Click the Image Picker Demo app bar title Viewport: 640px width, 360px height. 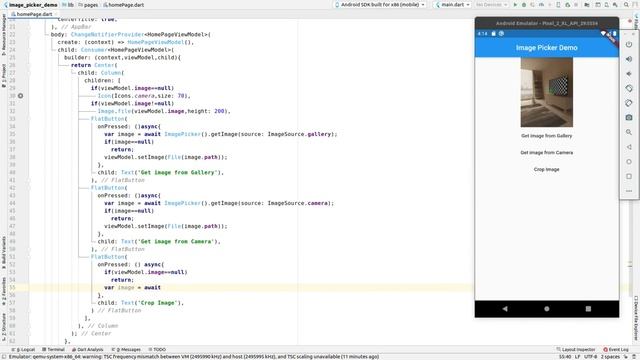(x=547, y=48)
